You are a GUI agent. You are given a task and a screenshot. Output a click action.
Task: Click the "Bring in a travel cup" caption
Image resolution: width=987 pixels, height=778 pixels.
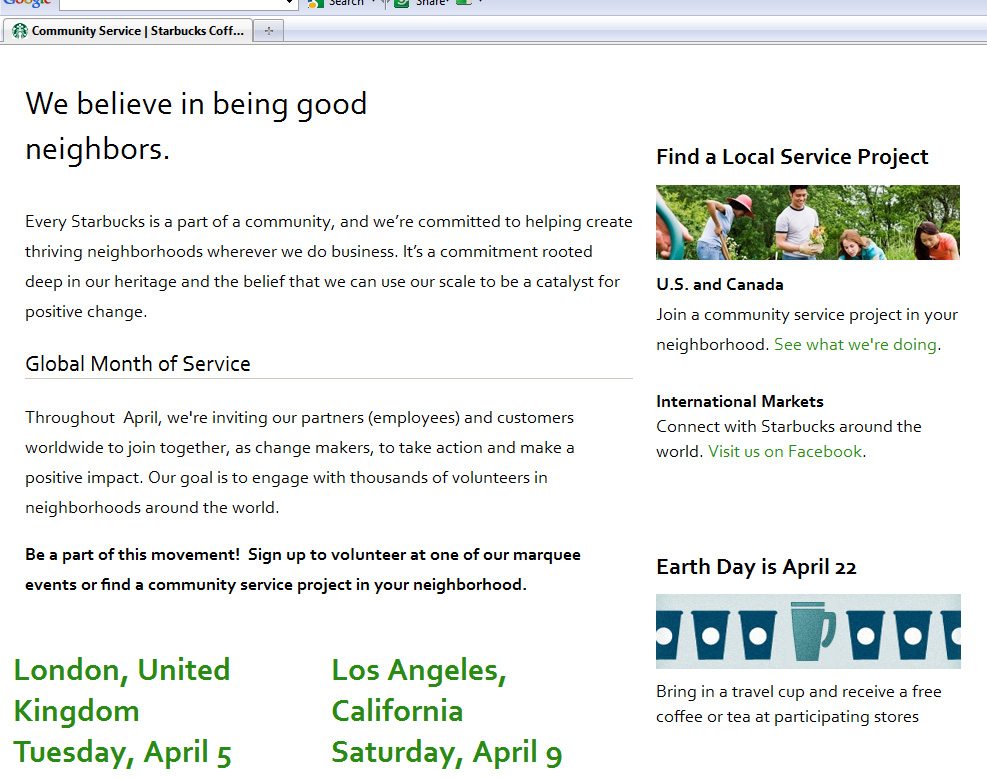pos(799,704)
